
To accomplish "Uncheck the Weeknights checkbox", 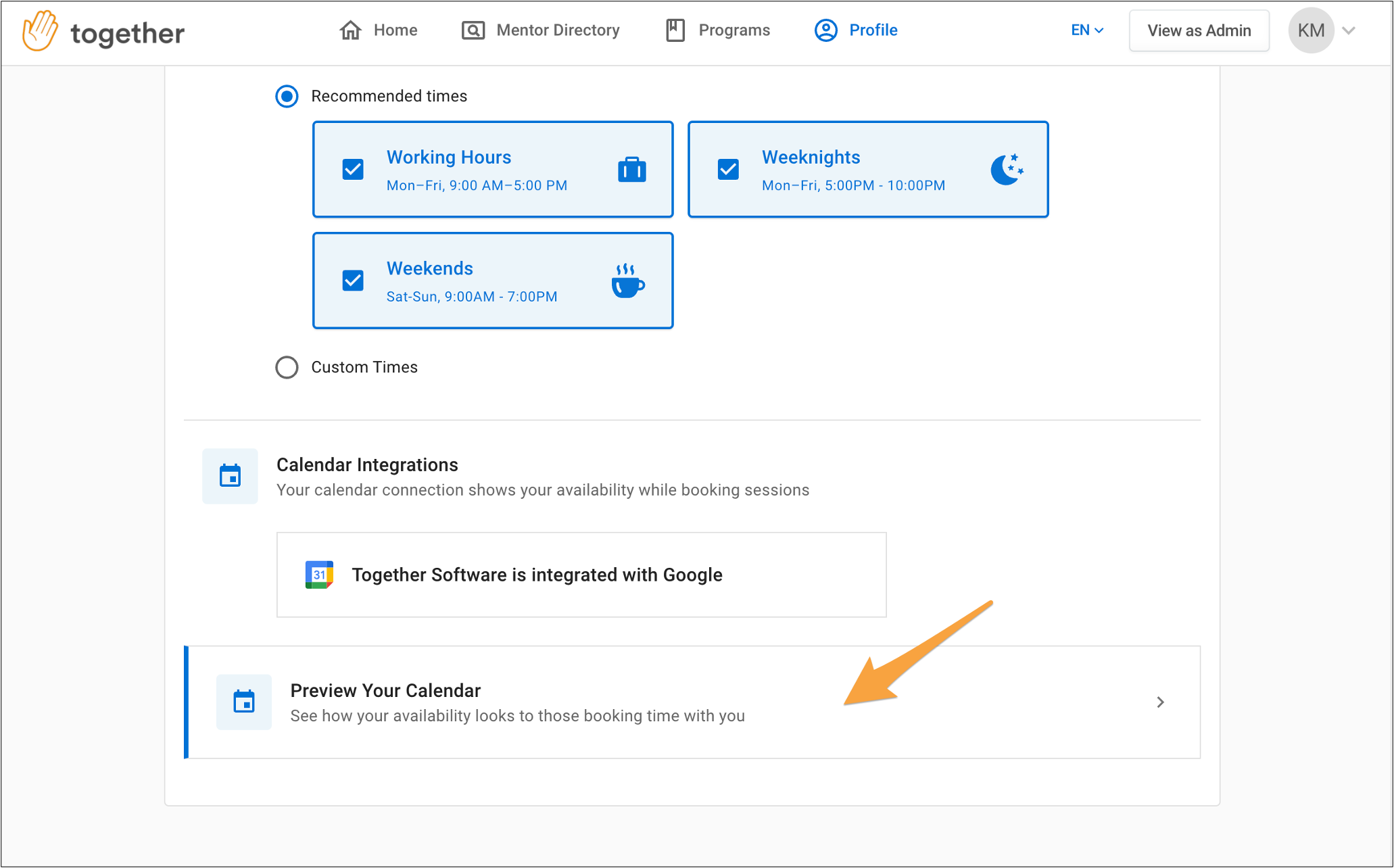I will [728, 169].
